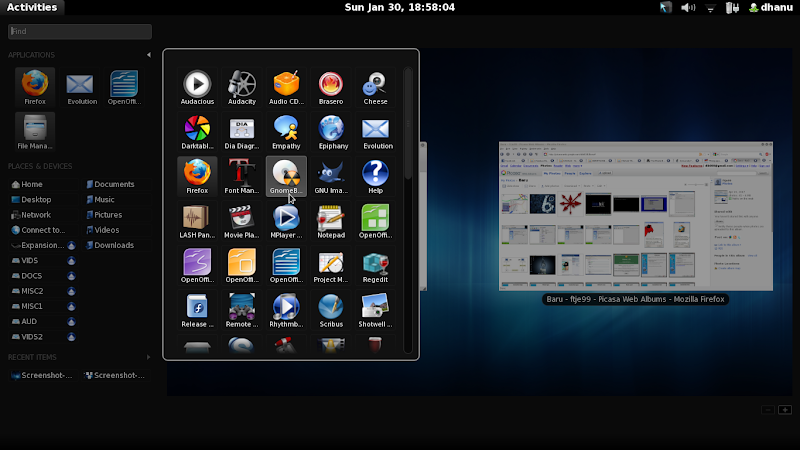Open Dia Diagram editor
Image resolution: width=800 pixels, height=450 pixels.
point(242,132)
